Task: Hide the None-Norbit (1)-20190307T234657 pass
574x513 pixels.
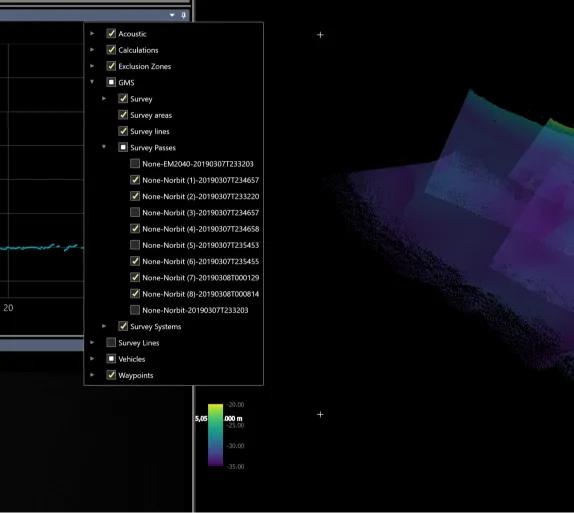Action: coord(135,180)
